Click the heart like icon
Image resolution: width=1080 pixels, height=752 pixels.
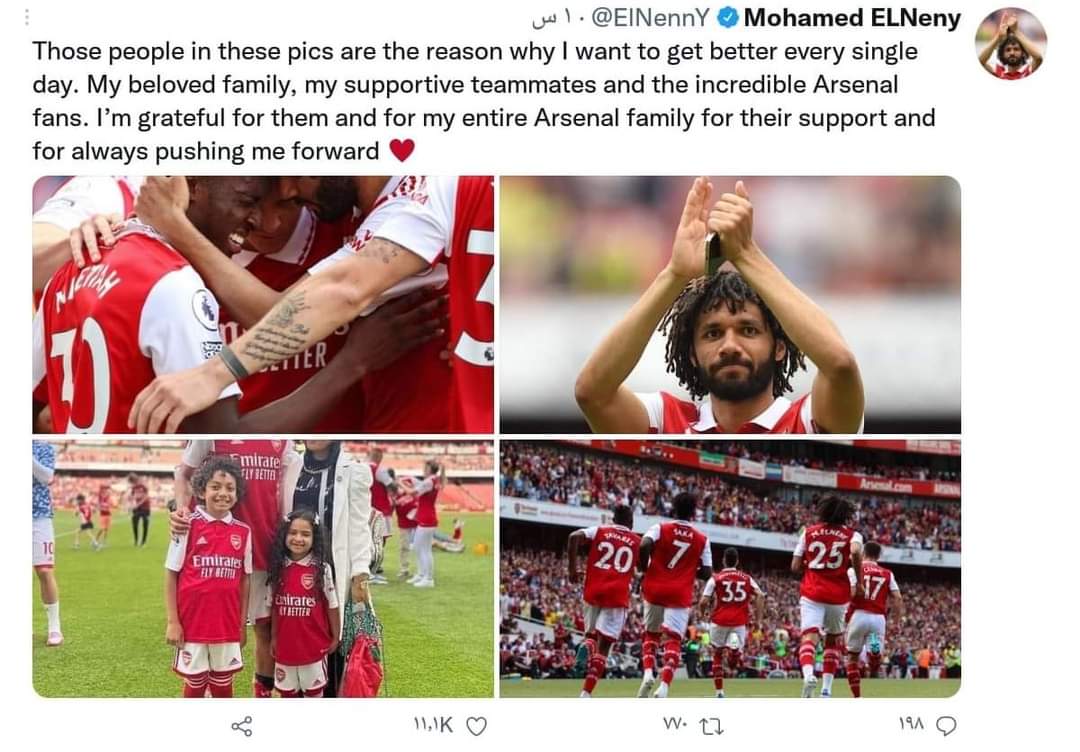tap(477, 726)
